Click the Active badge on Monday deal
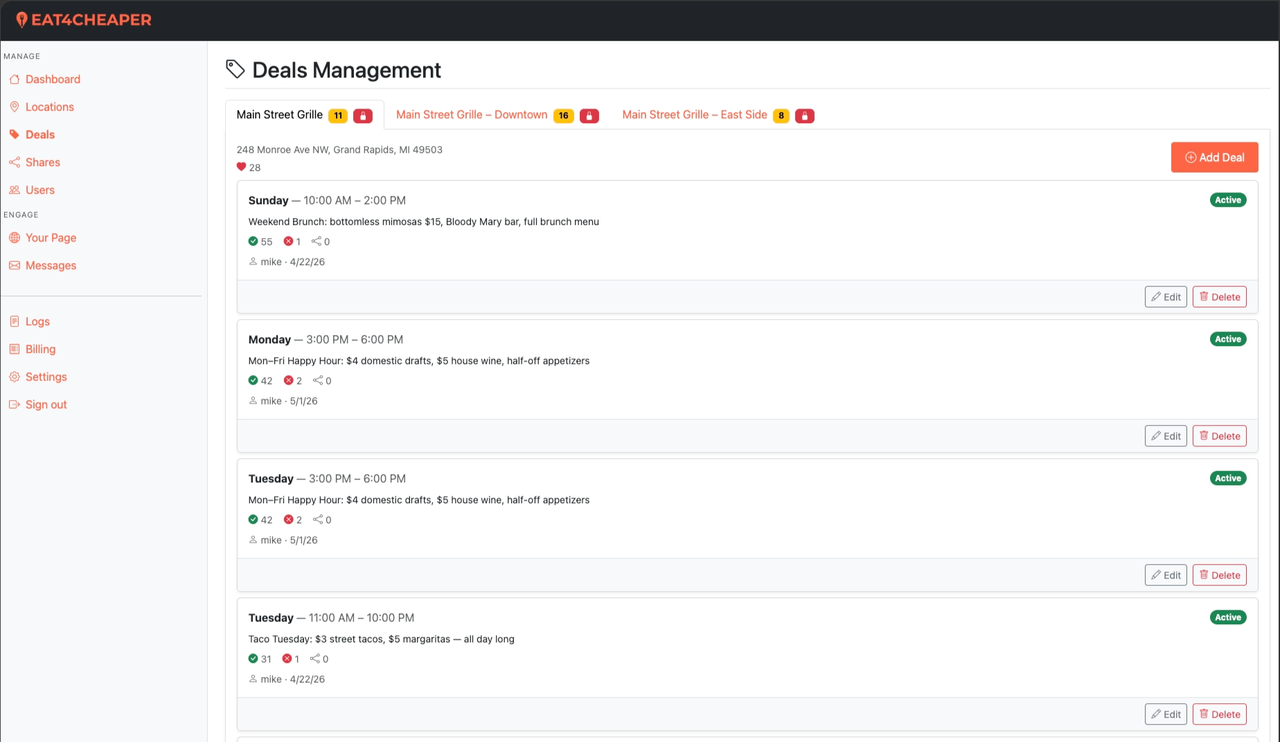1280x742 pixels. 1228,339
